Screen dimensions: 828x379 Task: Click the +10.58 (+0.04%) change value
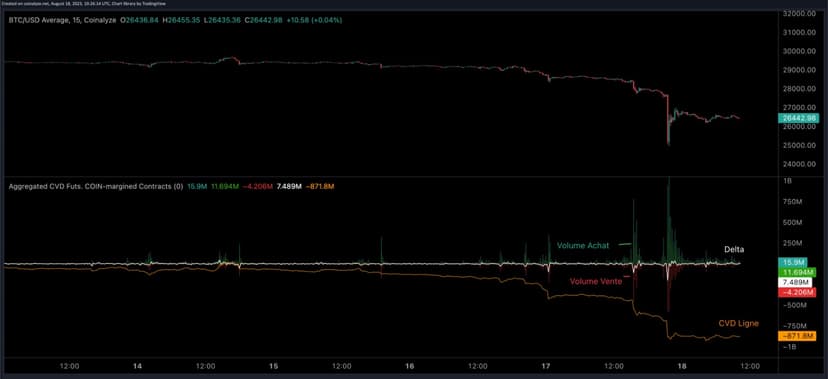point(315,20)
